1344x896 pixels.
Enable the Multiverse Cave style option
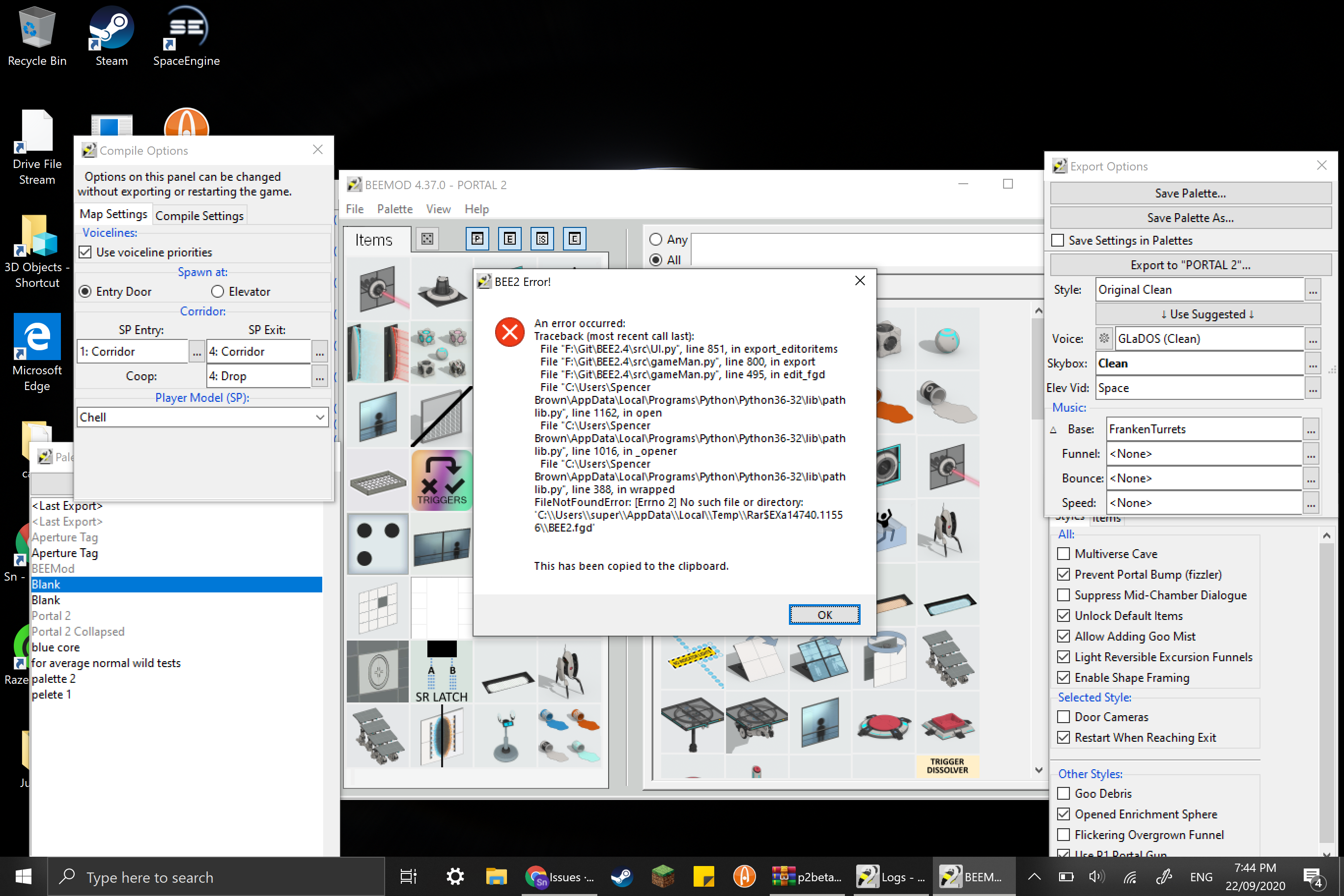point(1064,553)
